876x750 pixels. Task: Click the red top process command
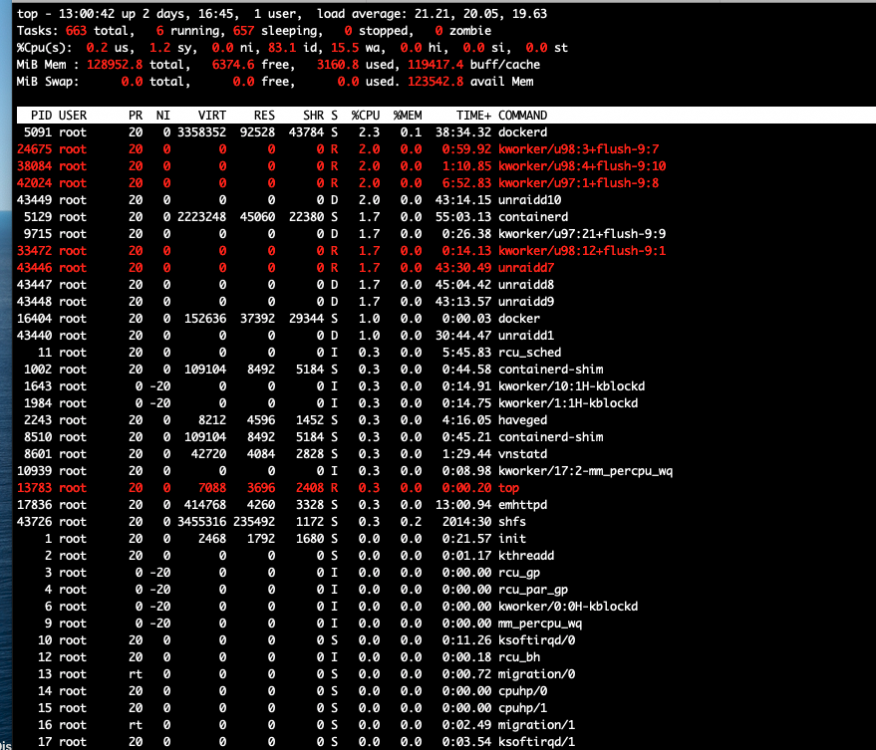[508, 488]
